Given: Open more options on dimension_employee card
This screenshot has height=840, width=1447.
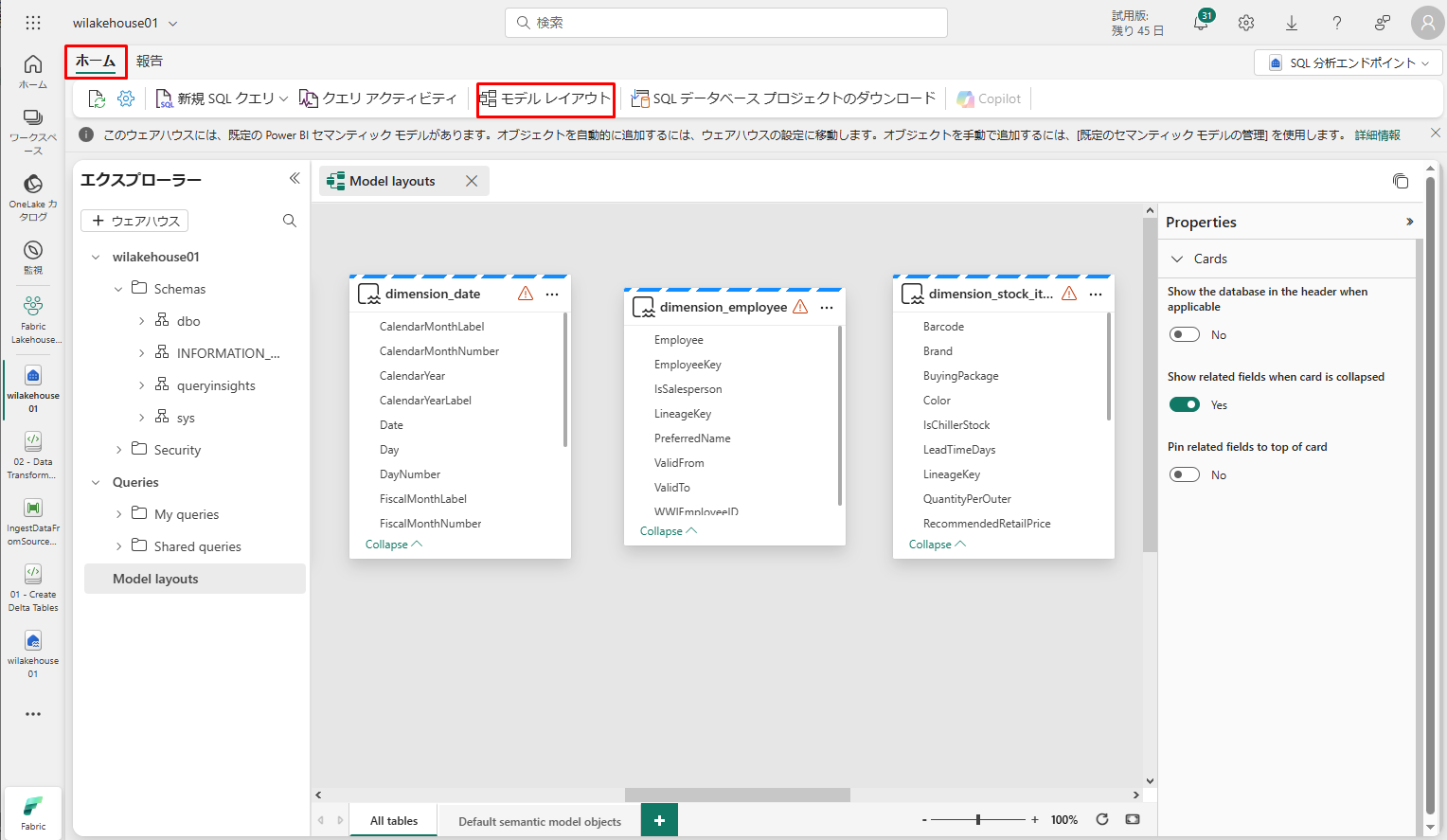Looking at the screenshot, I should [x=827, y=307].
